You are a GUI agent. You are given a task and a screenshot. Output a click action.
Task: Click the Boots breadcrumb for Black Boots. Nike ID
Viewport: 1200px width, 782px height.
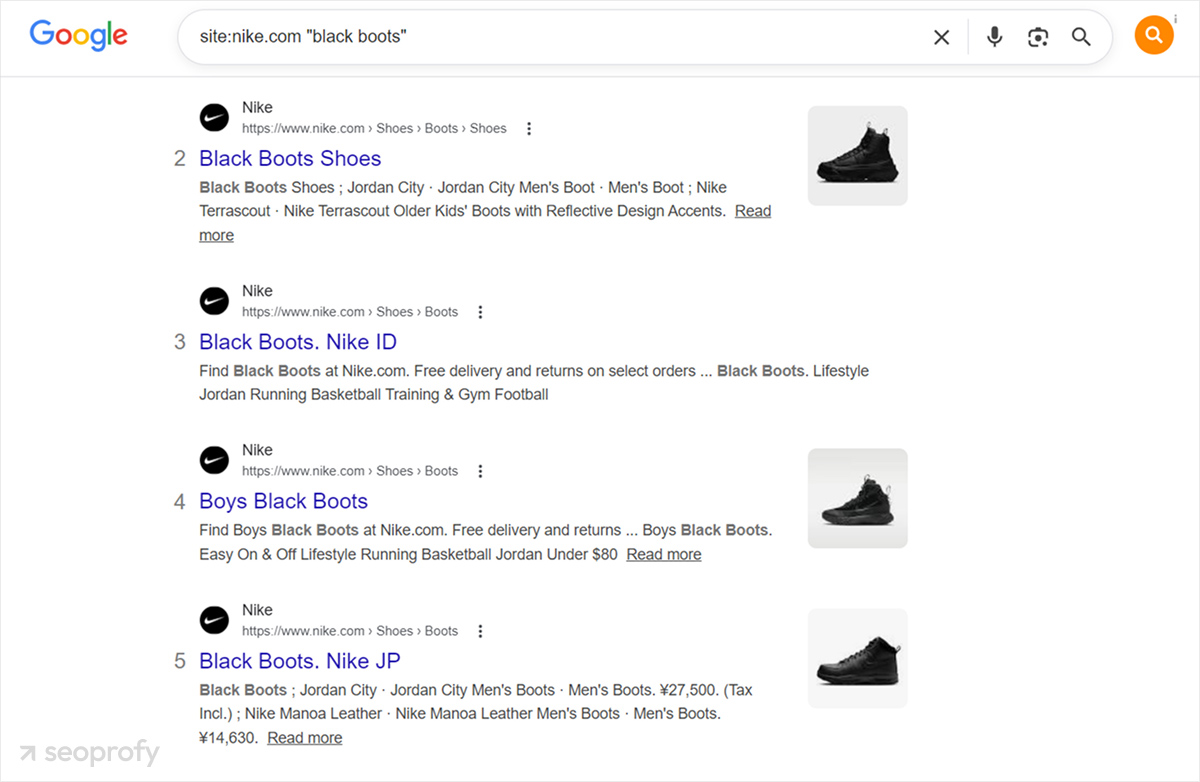coord(441,311)
